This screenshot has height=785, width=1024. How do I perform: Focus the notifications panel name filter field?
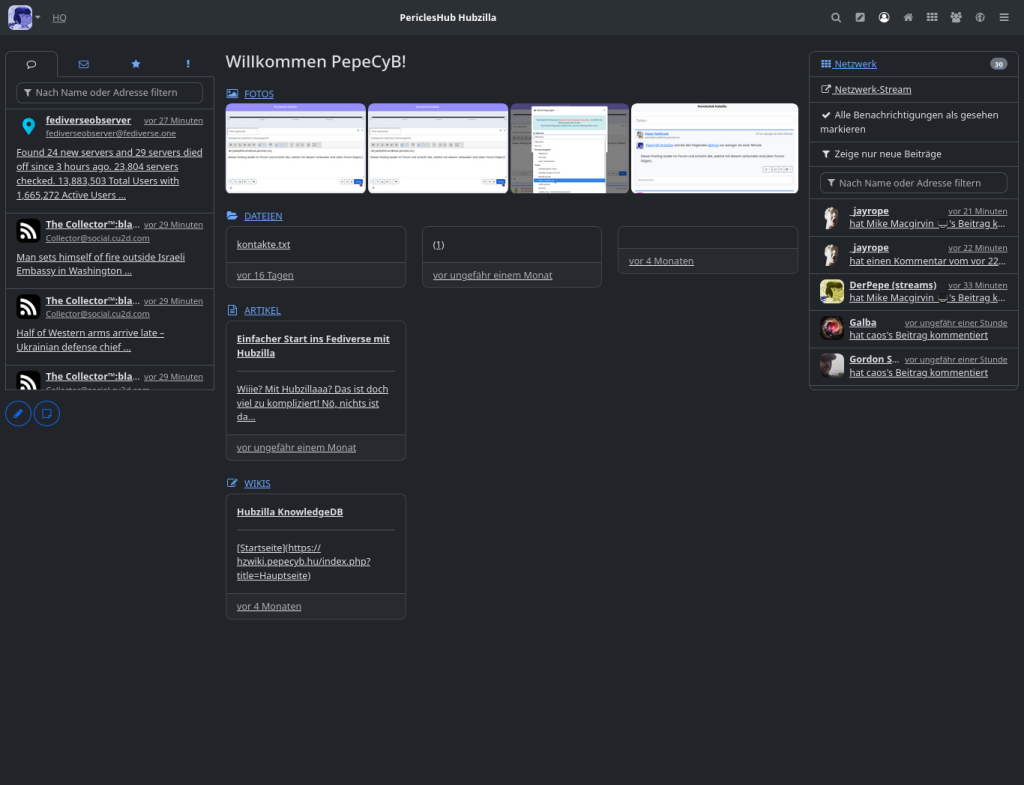[914, 184]
